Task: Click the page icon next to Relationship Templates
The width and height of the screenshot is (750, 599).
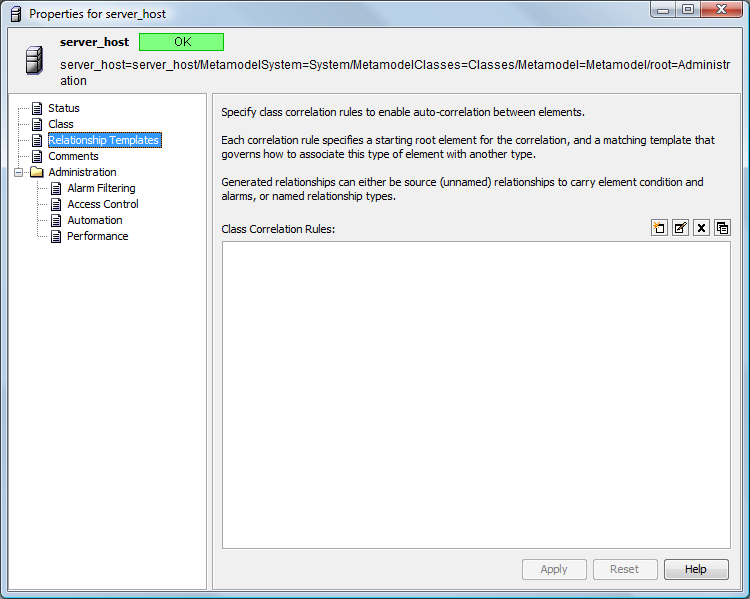Action: (37, 140)
